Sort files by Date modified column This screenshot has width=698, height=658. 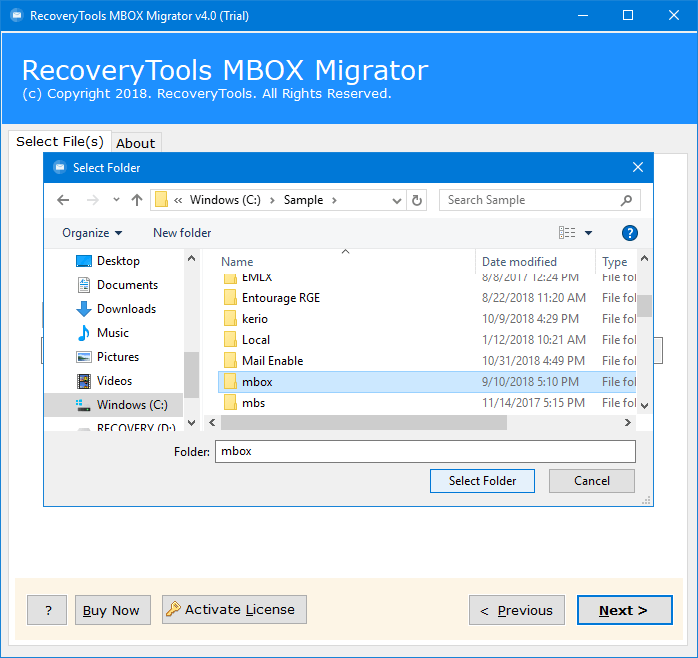point(520,262)
